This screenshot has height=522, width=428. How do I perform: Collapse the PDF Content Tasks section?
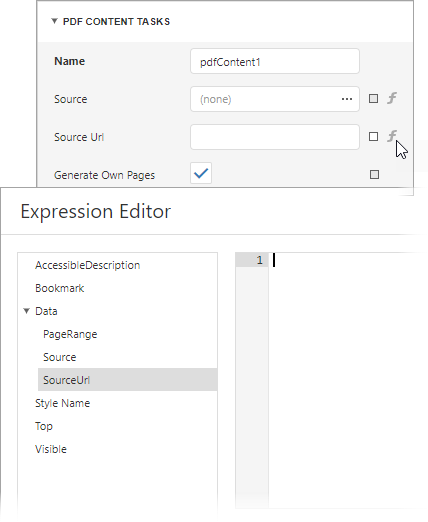pyautogui.click(x=54, y=21)
